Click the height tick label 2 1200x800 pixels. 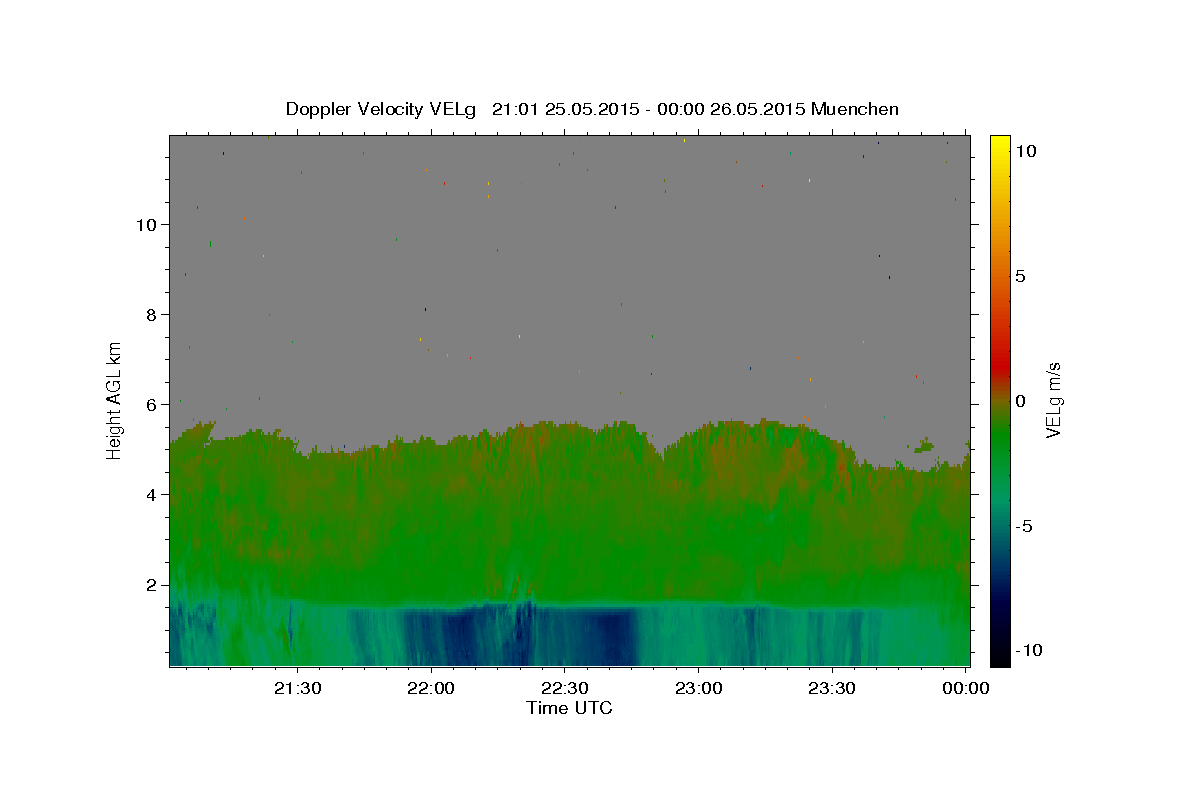coord(152,584)
